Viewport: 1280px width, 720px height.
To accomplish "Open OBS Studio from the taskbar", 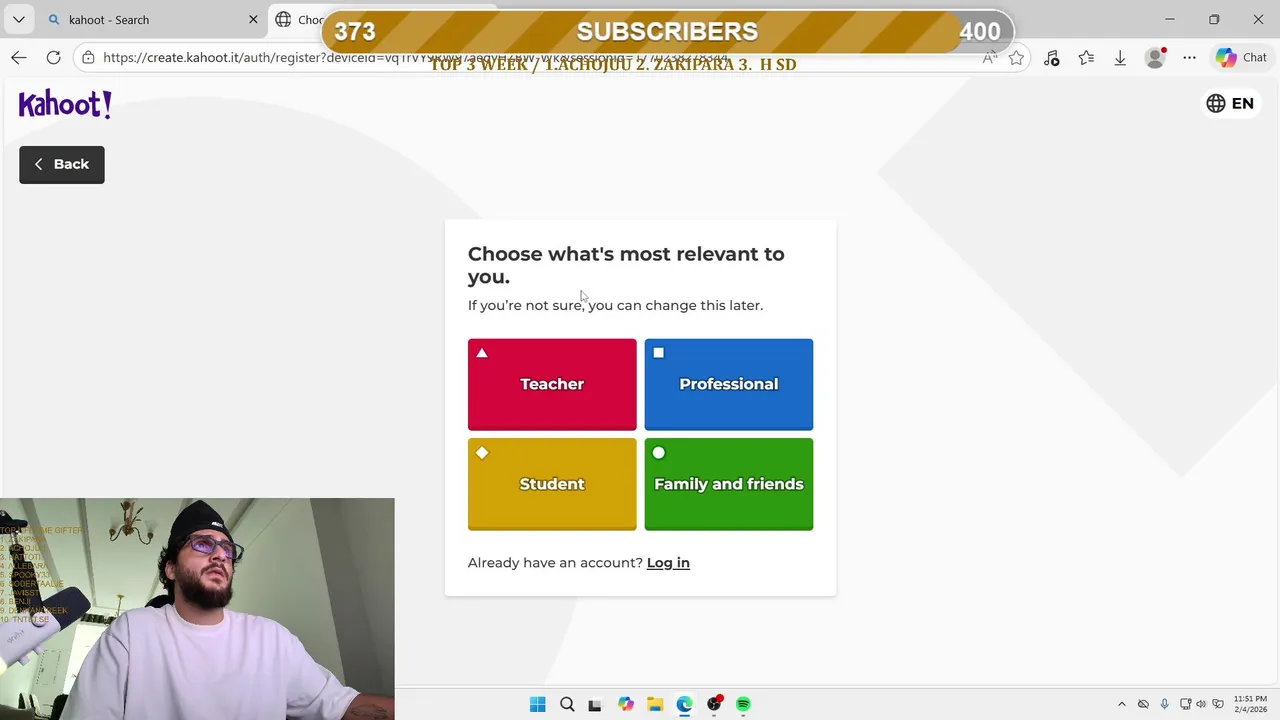I will pyautogui.click(x=714, y=704).
